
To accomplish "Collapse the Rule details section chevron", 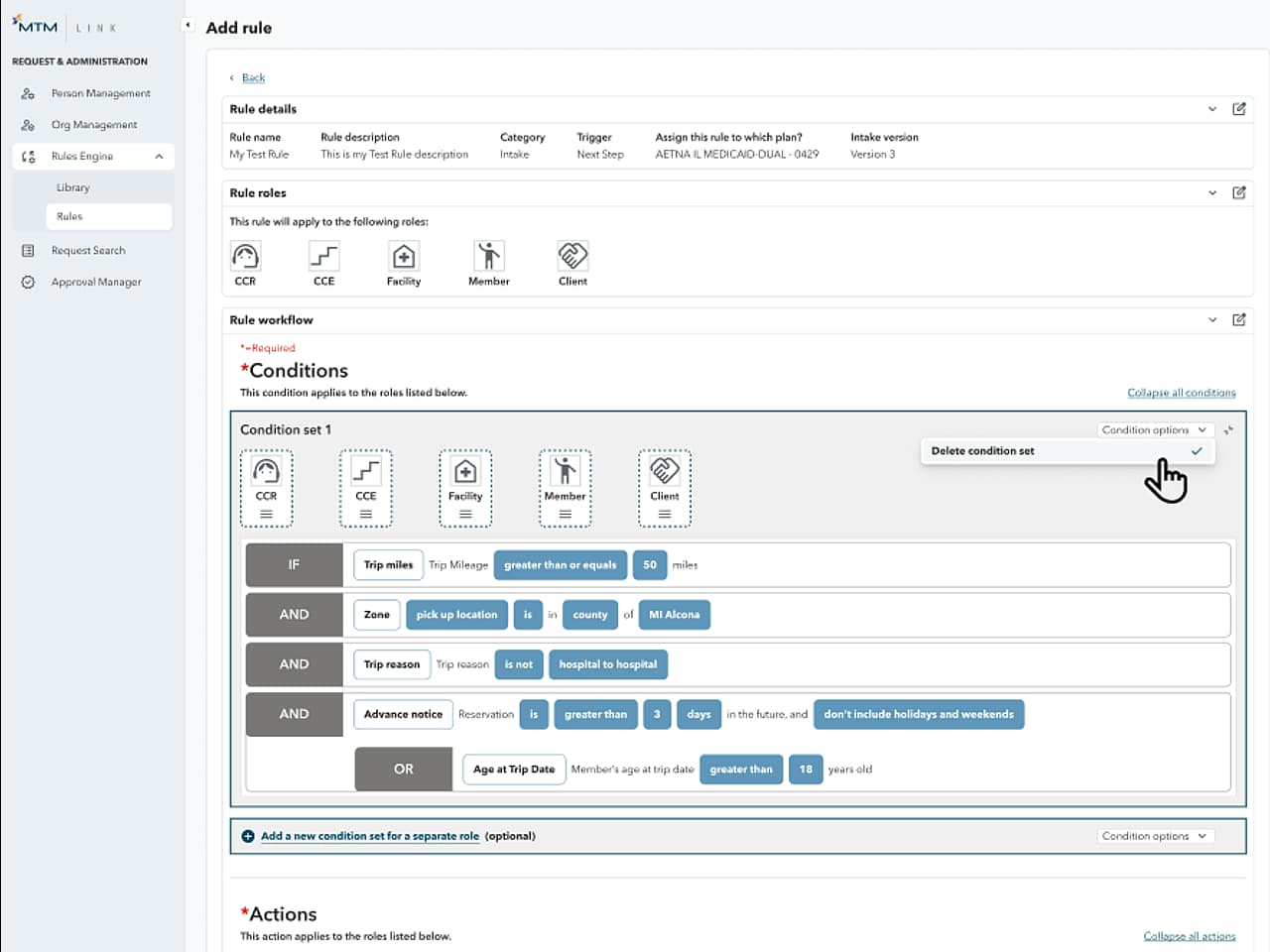I will click(x=1211, y=109).
